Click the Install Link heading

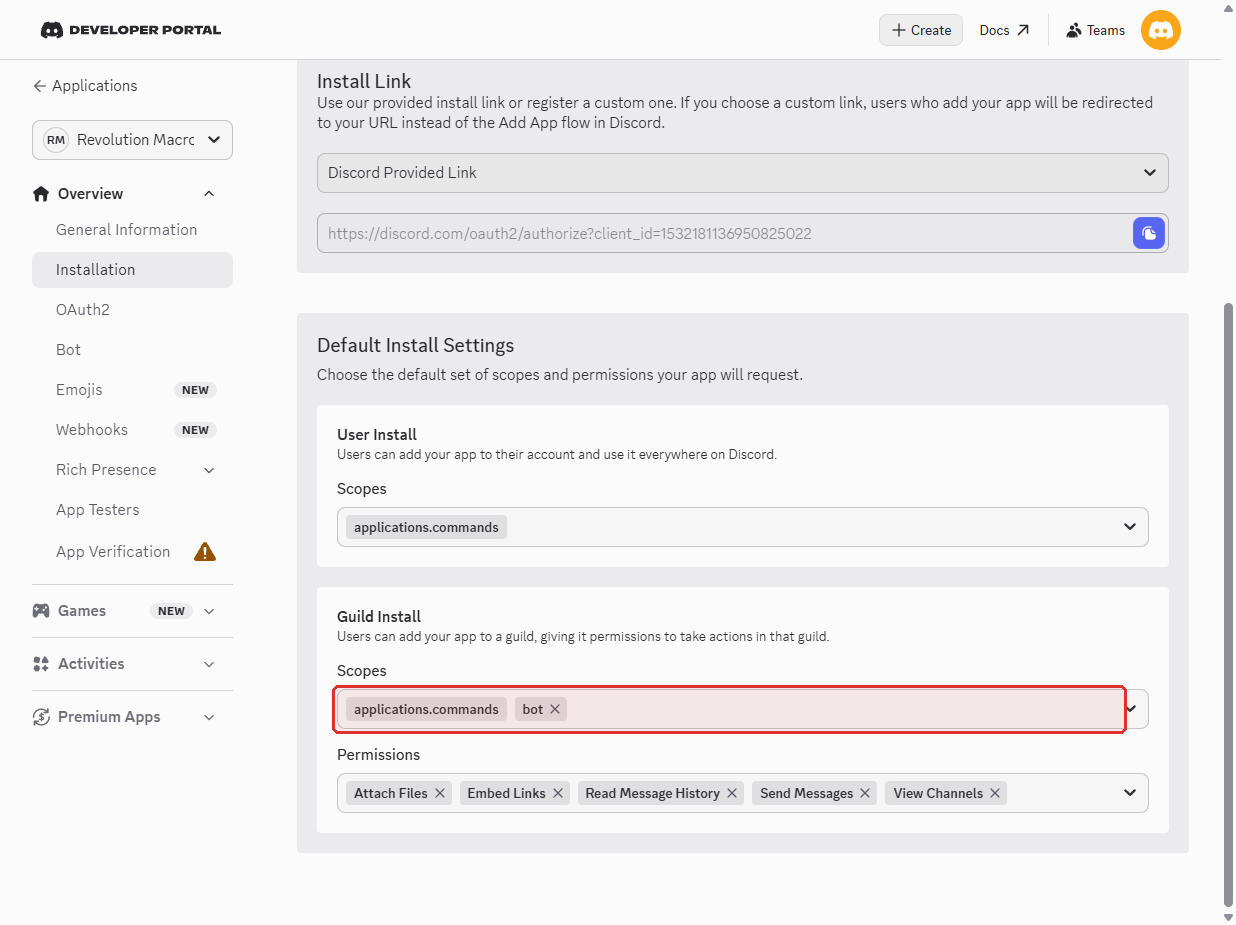click(x=364, y=82)
